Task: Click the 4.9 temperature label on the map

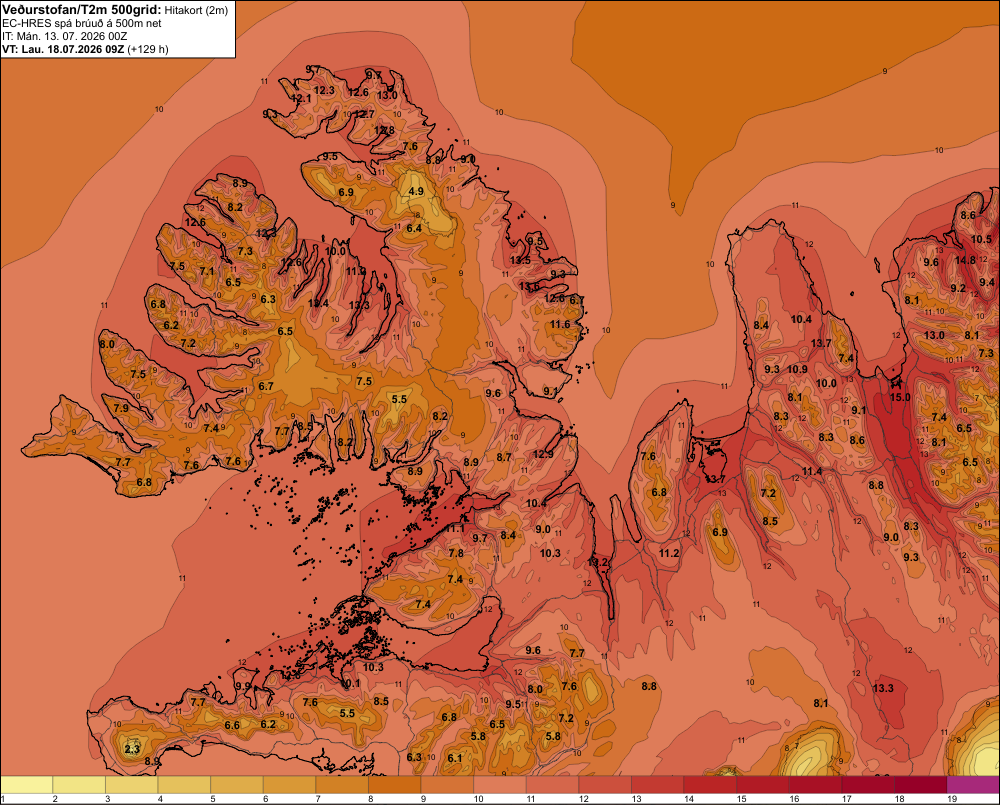Action: point(416,191)
